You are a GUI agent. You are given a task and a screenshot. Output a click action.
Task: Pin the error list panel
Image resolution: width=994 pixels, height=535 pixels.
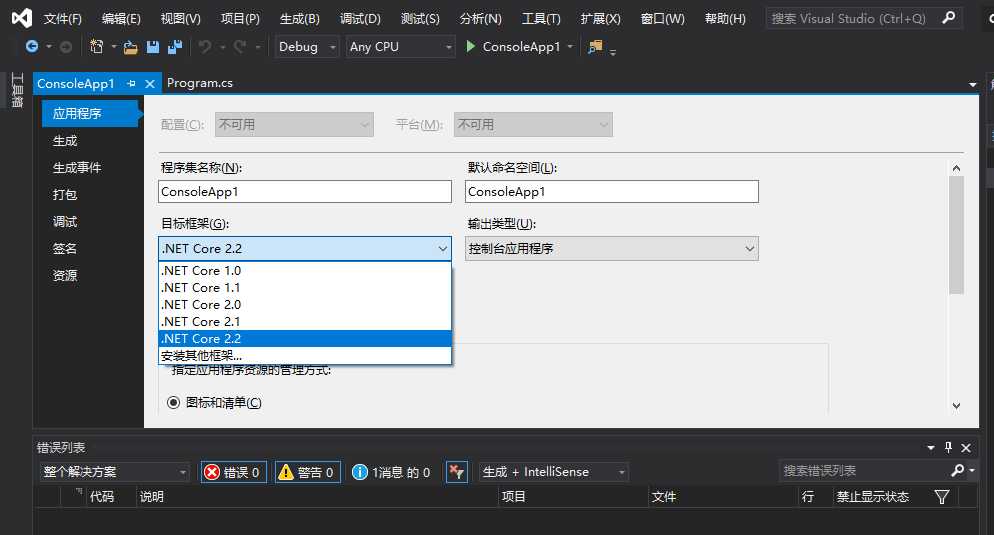coord(948,448)
